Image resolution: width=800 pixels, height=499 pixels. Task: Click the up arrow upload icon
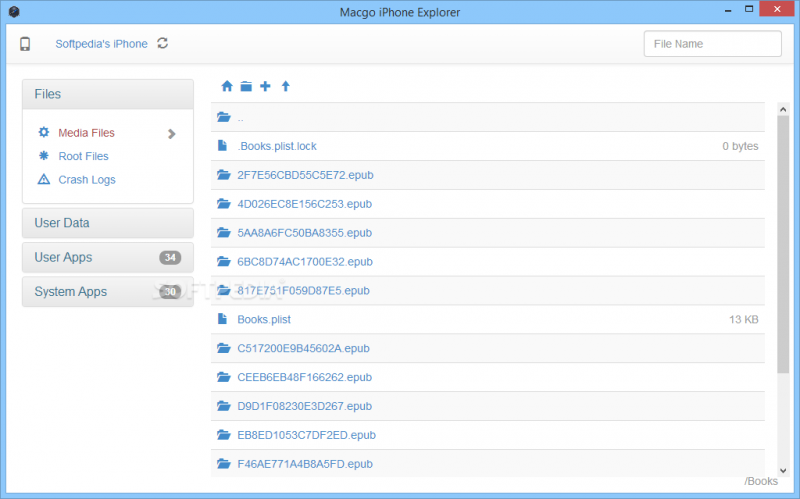click(286, 86)
